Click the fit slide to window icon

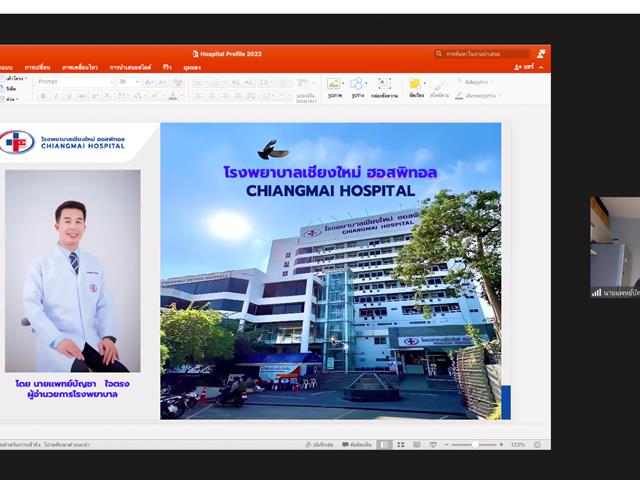click(537, 444)
